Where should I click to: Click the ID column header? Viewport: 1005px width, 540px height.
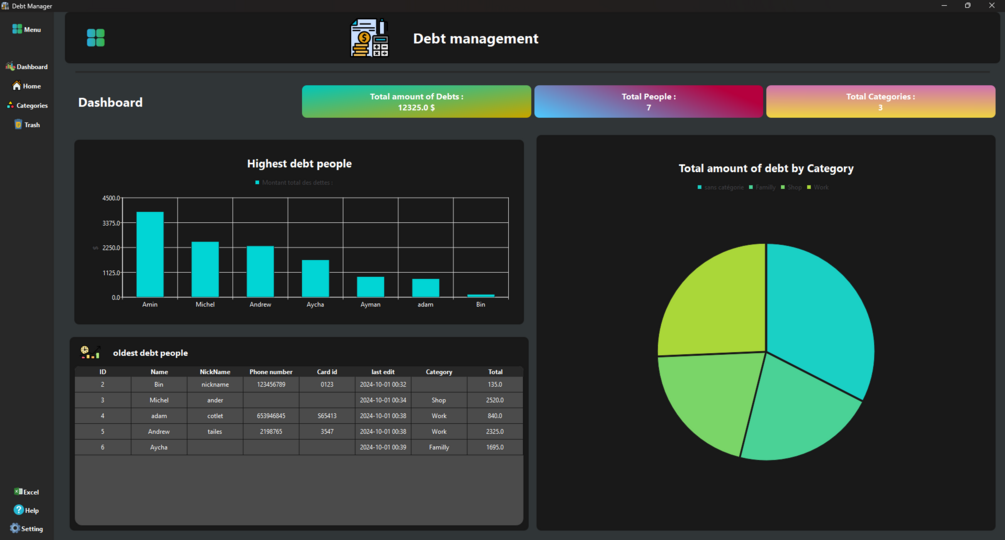103,372
